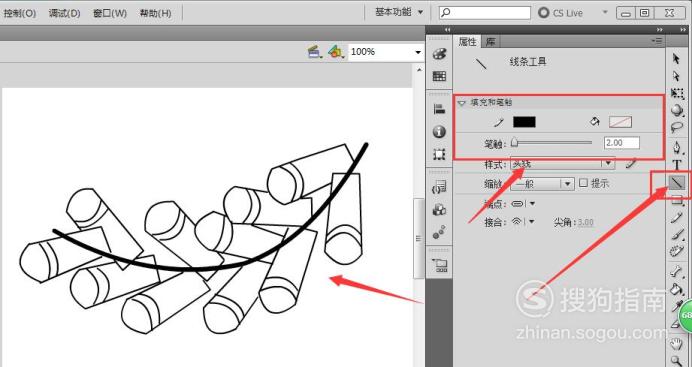Switch to the 库 library tab
Viewport: 692px width, 367px height.
coord(490,41)
